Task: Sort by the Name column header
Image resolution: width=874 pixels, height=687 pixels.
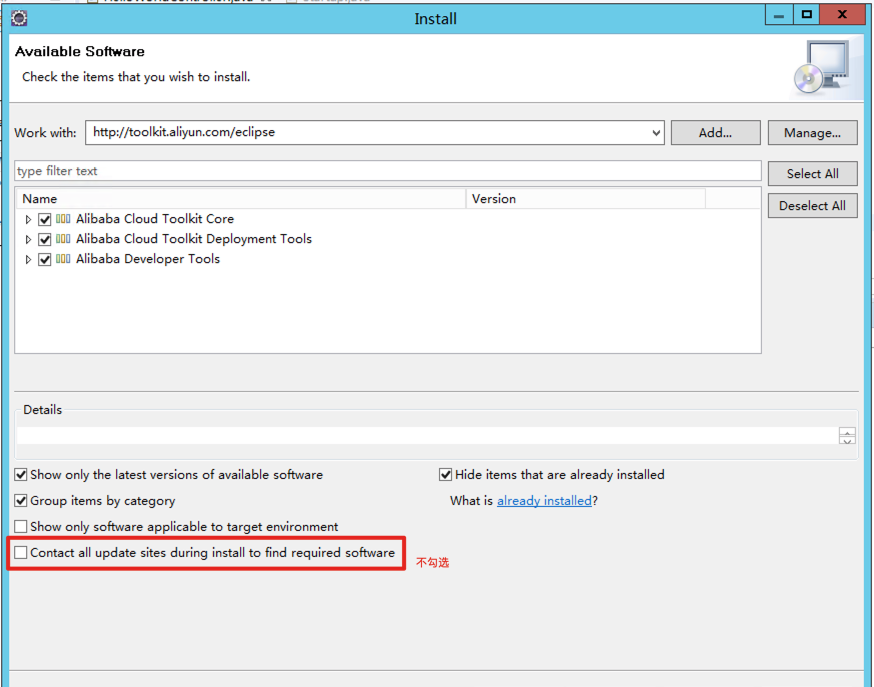Action: point(241,199)
